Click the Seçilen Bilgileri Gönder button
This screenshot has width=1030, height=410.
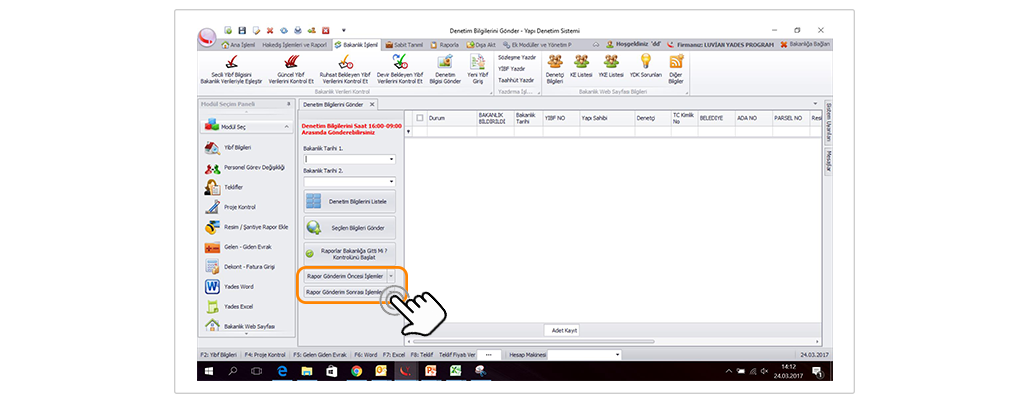point(349,227)
